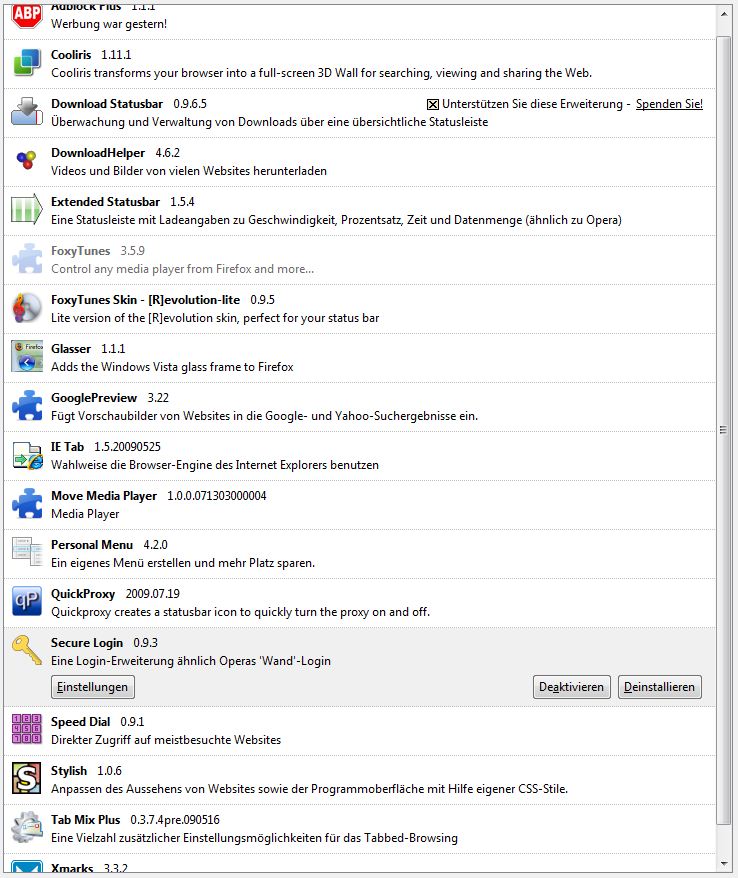Image resolution: width=738 pixels, height=878 pixels.
Task: Select version text '2009.07.19'
Action: tap(153, 594)
